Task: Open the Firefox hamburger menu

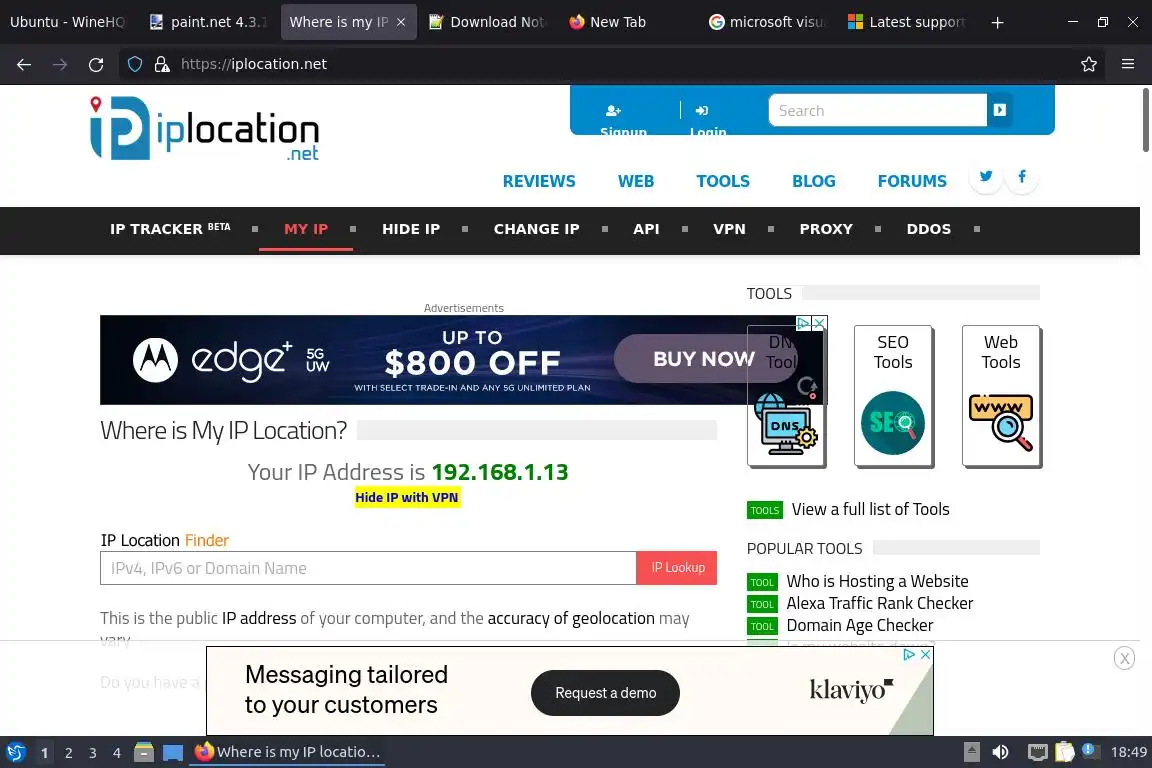Action: click(x=1128, y=64)
